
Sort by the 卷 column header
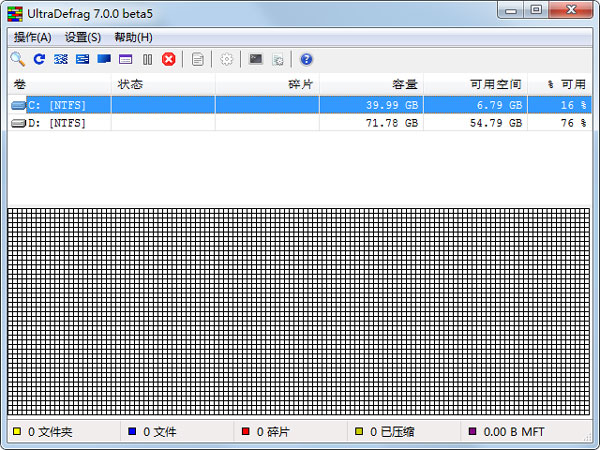coord(60,84)
